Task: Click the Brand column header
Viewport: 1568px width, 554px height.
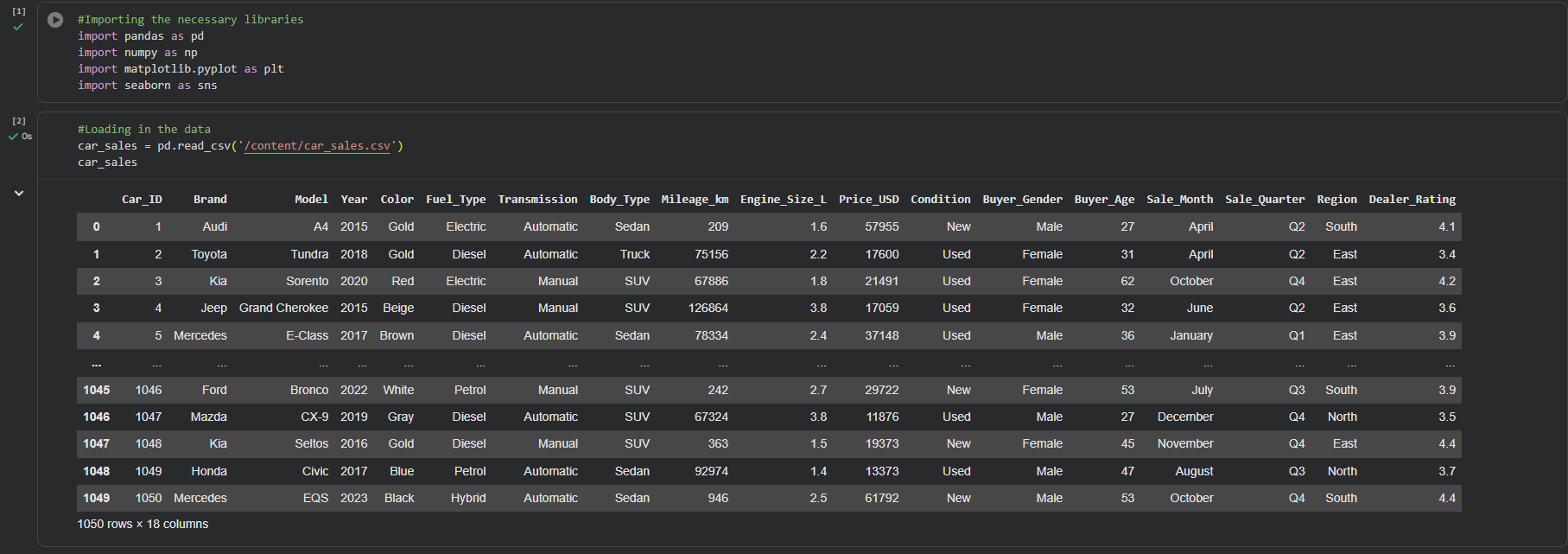Action: click(210, 200)
